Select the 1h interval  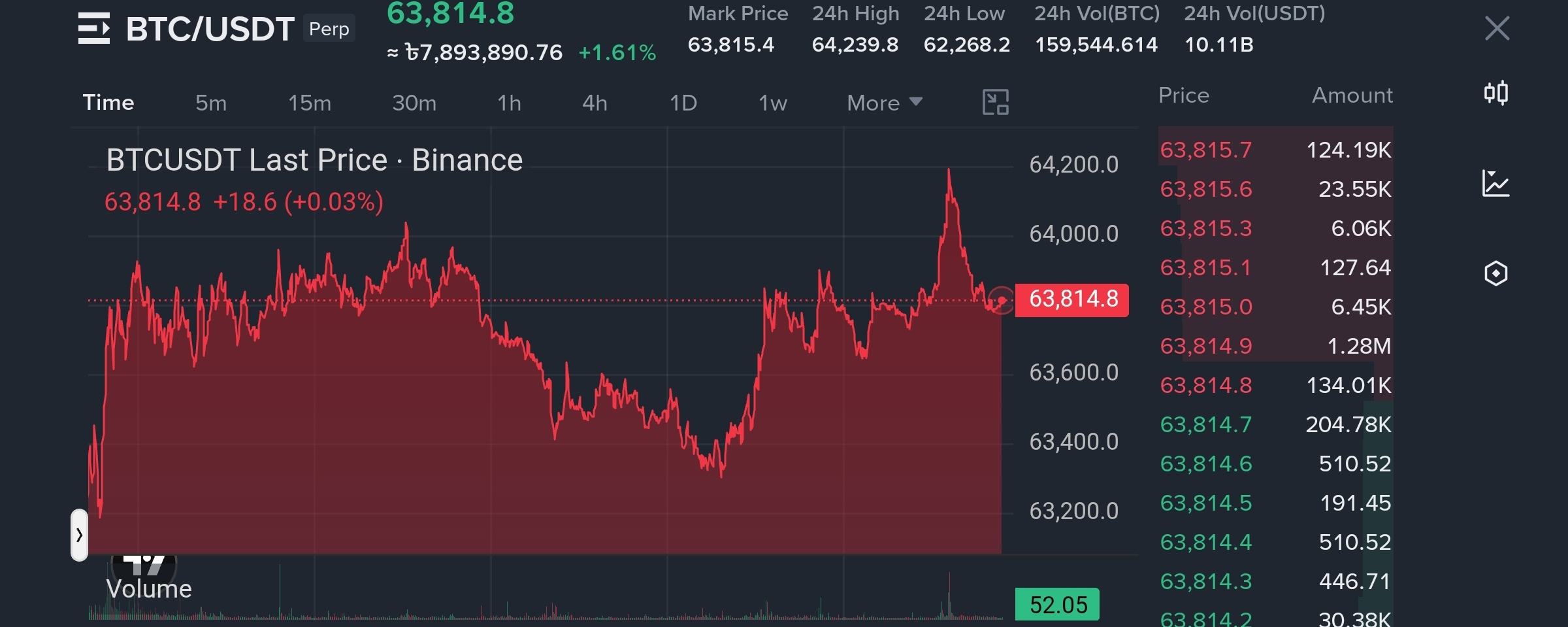pos(509,103)
